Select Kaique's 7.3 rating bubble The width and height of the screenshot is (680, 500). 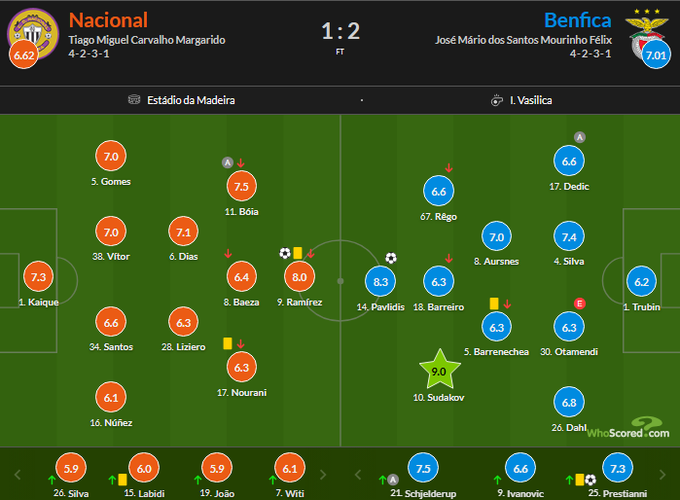click(39, 278)
